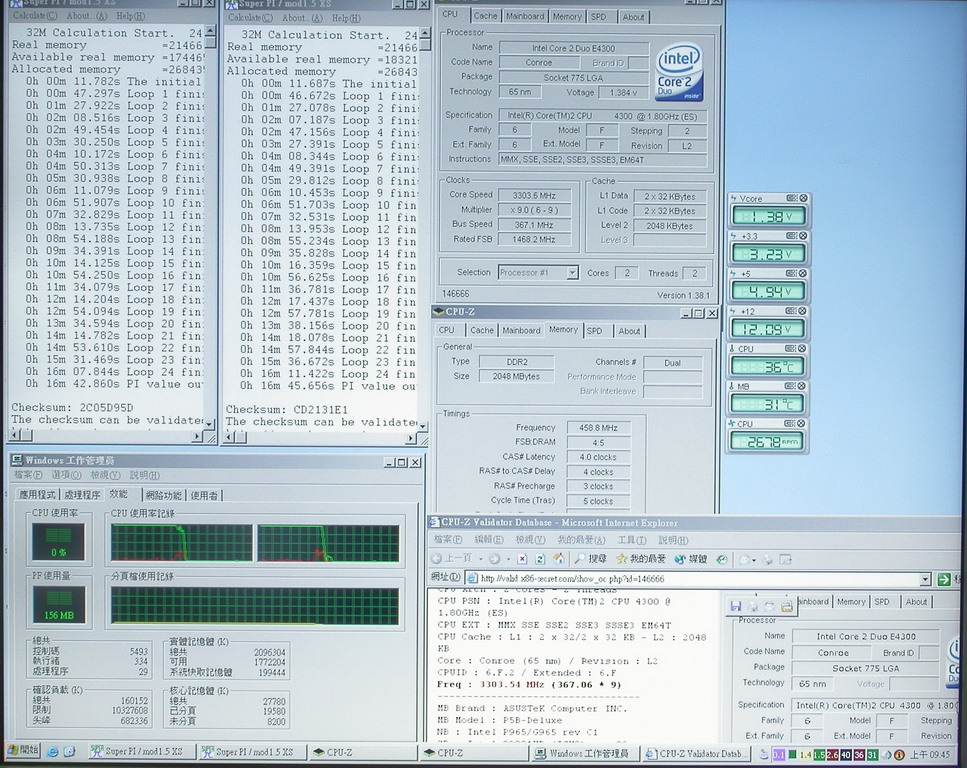Screen dimensions: 967x768
Task: Refresh the CPU-Z Validator page
Action: [x=540, y=559]
